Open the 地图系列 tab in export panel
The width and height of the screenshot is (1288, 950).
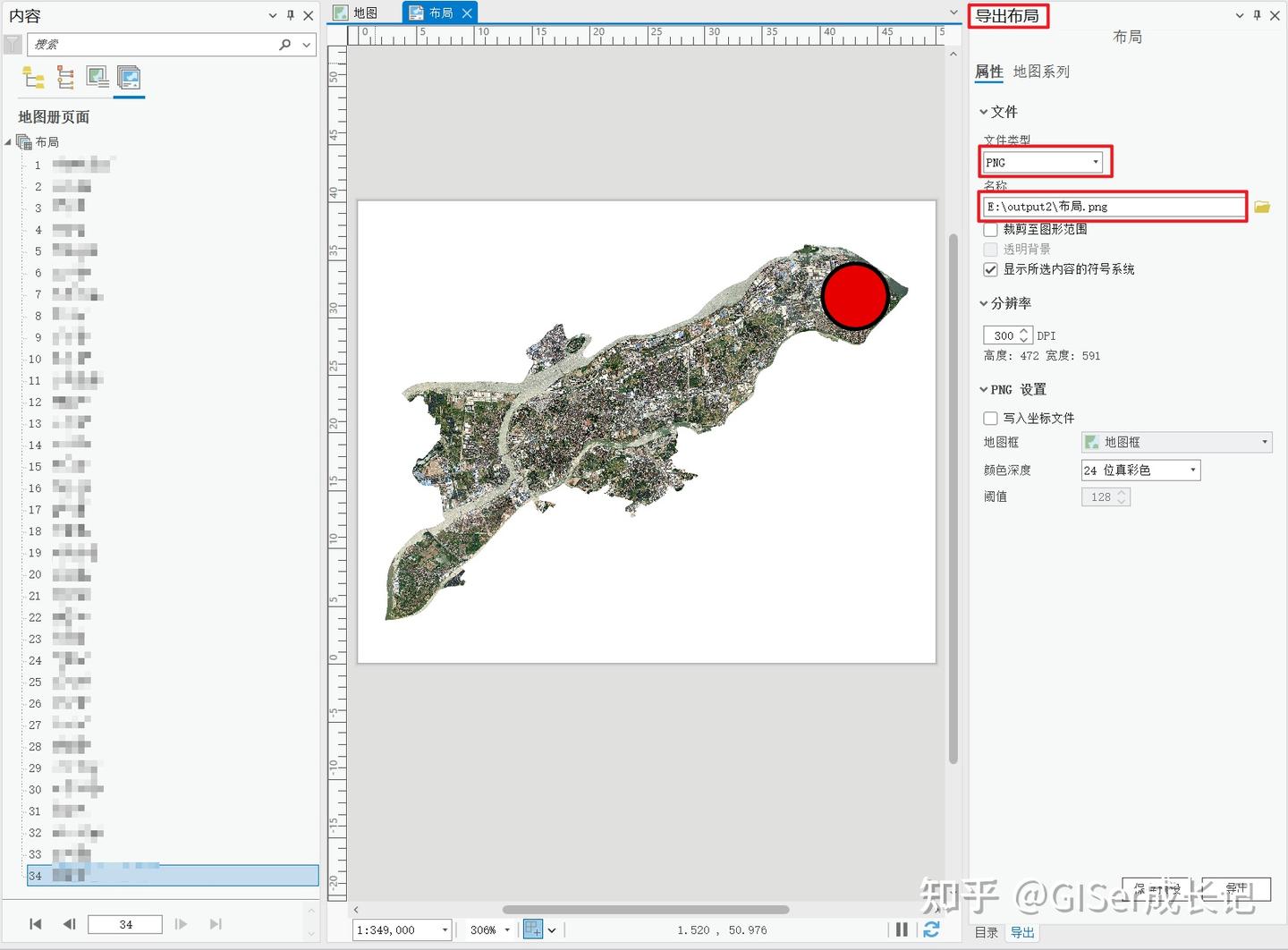[x=1041, y=72]
